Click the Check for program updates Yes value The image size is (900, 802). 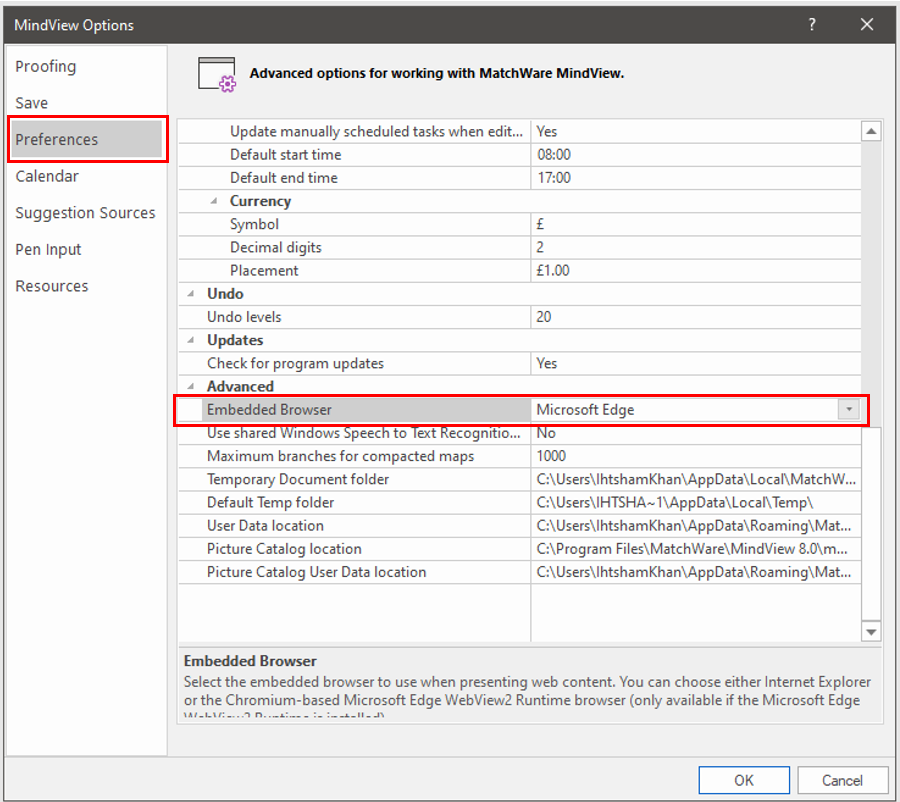[x=546, y=363]
